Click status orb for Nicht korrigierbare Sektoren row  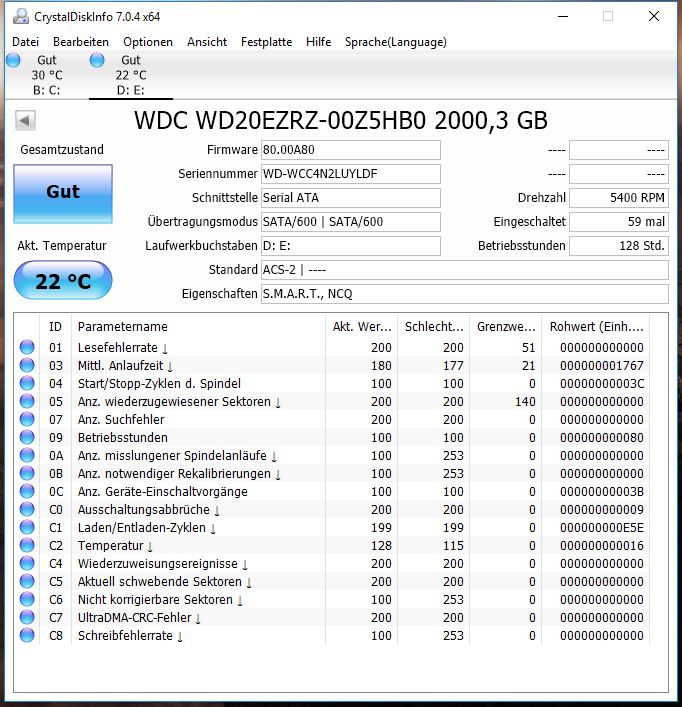point(27,599)
